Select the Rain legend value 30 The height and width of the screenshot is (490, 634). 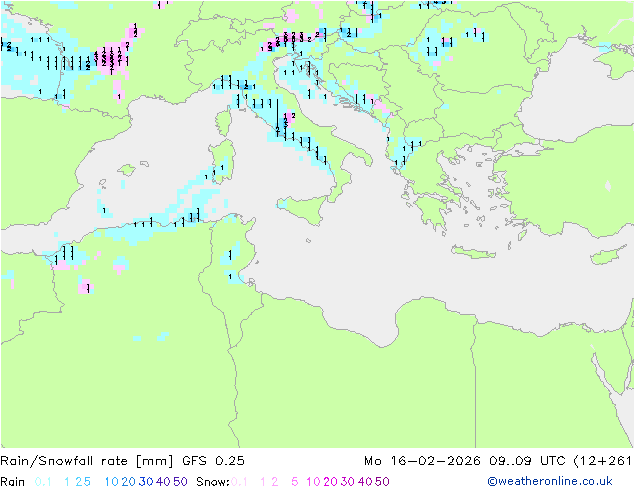(146, 482)
